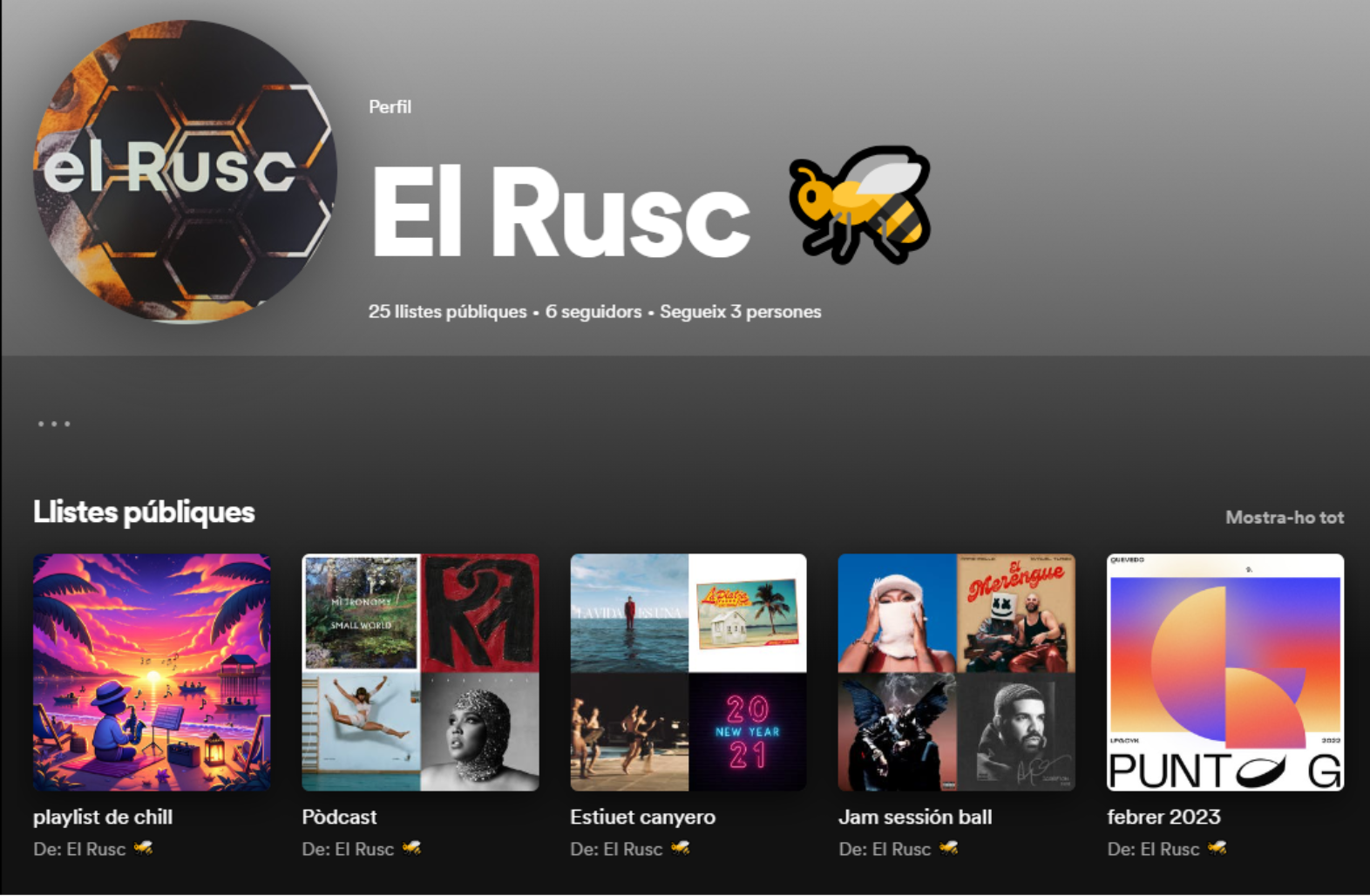Viewport: 1370px width, 896px height.
Task: Click the playlist de chill title
Action: point(103,817)
